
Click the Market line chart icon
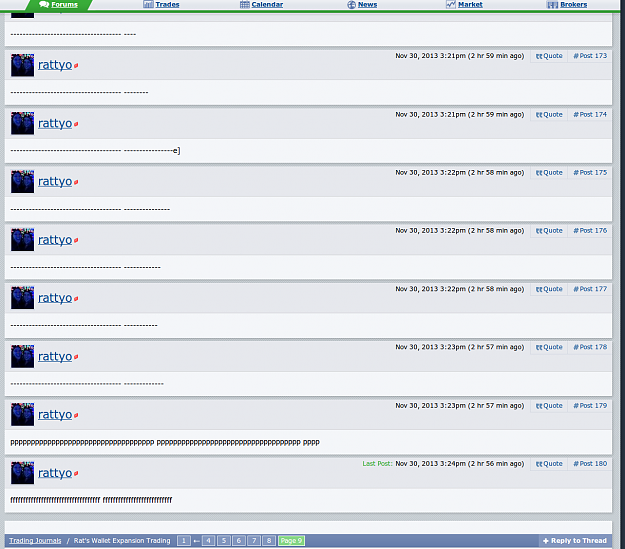[x=451, y=5]
